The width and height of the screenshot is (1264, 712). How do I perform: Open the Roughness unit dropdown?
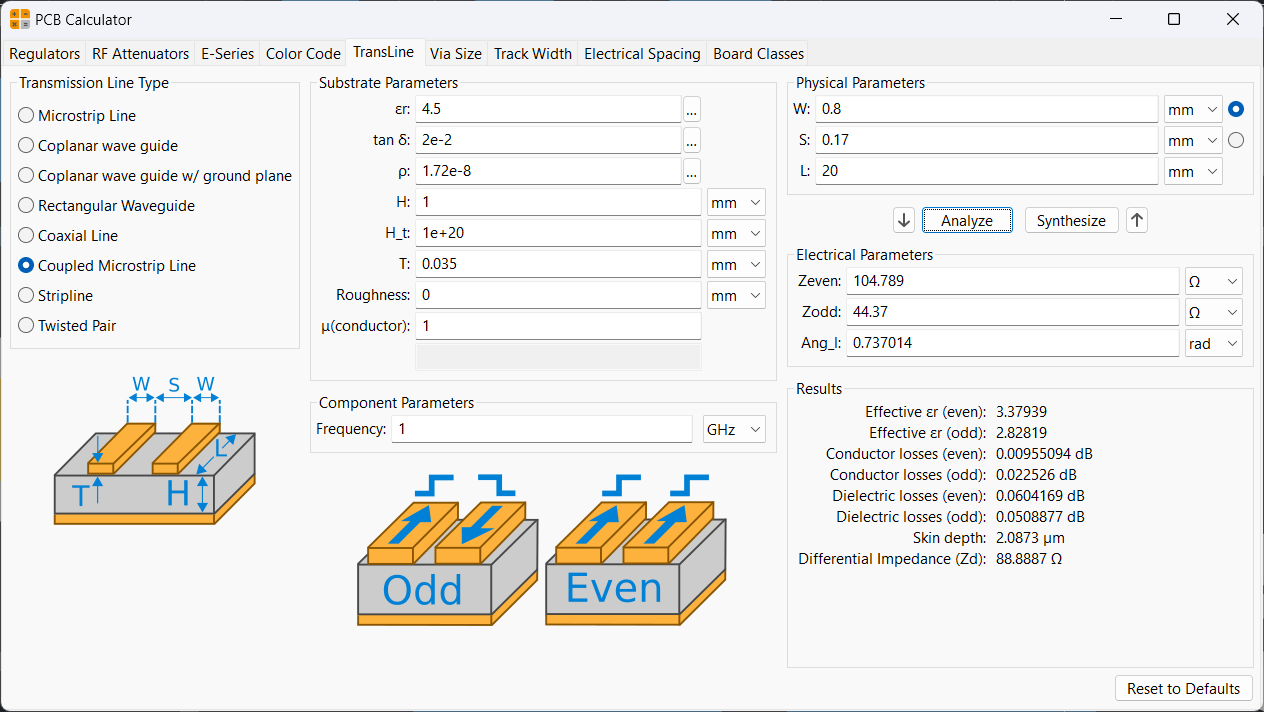tap(736, 296)
